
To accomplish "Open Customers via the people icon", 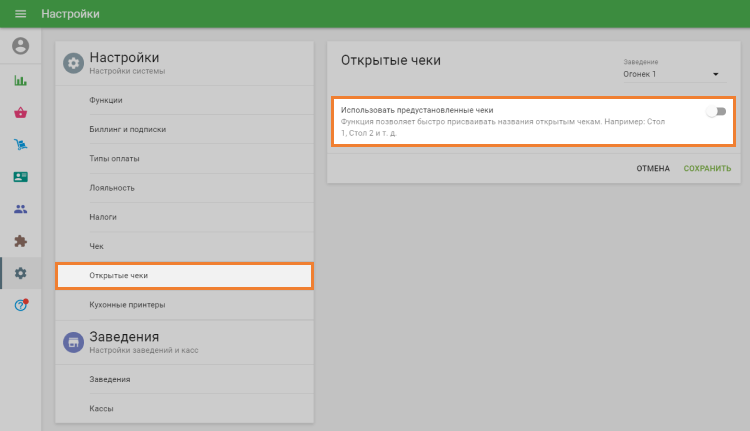I will [x=20, y=209].
